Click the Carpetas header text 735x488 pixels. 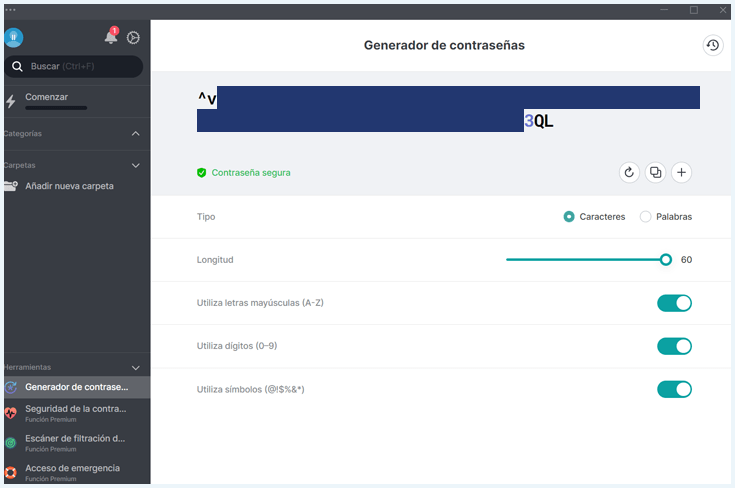coord(20,165)
